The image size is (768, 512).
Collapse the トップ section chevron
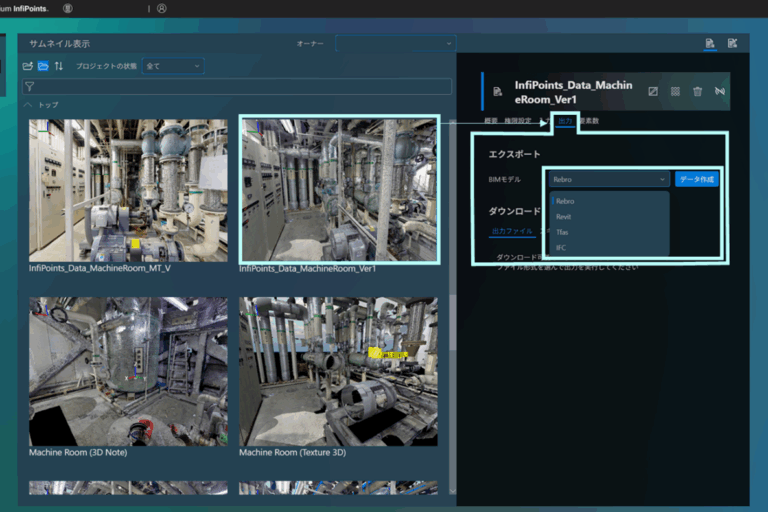28,105
